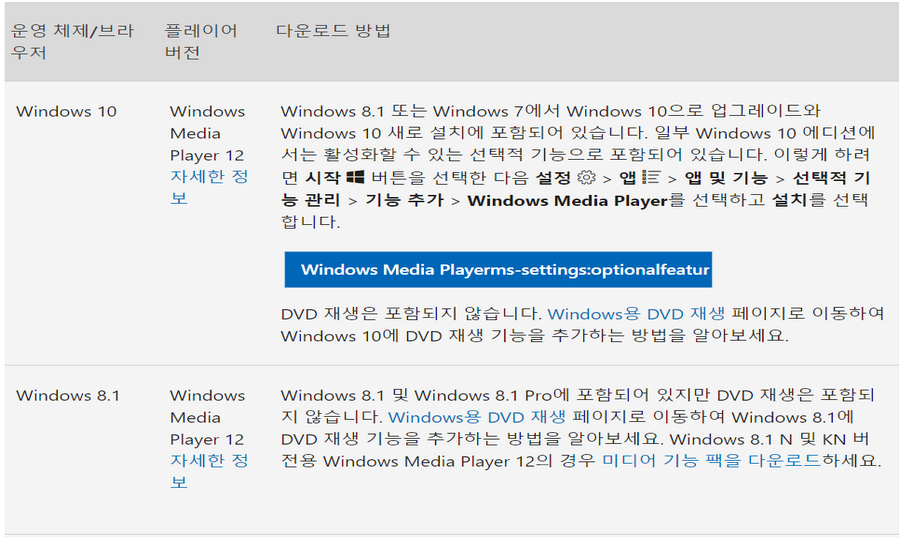900x537 pixels.
Task: Open Windows 8.1 row '자세한 정보' link
Action: click(209, 471)
